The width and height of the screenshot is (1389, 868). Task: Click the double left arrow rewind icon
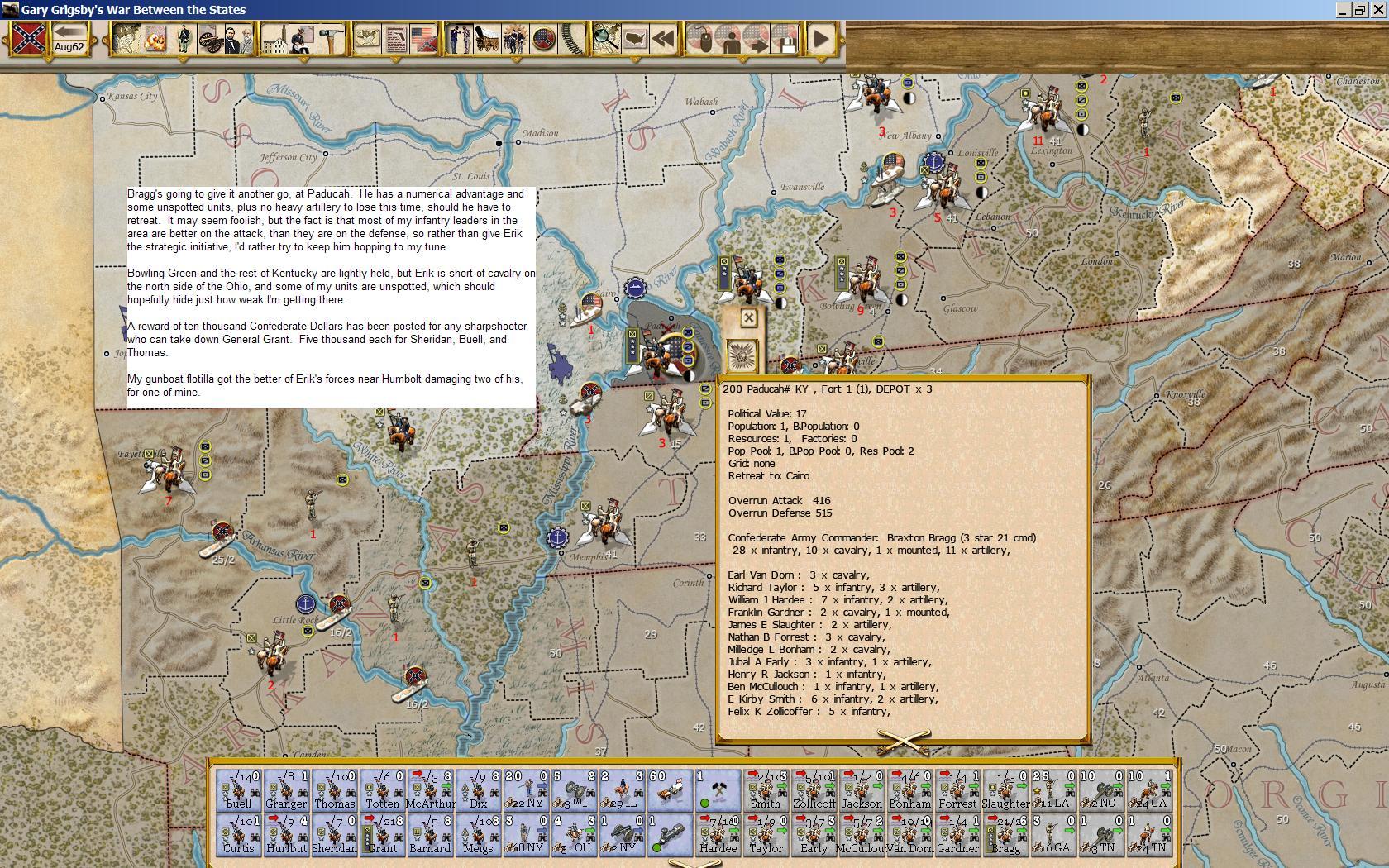click(x=663, y=39)
